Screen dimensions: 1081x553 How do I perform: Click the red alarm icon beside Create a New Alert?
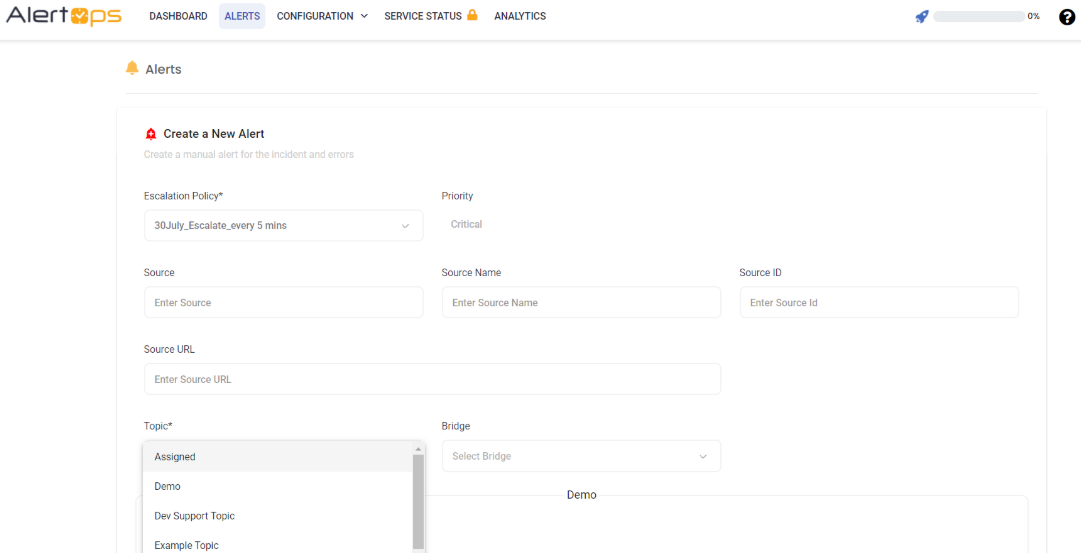(151, 134)
